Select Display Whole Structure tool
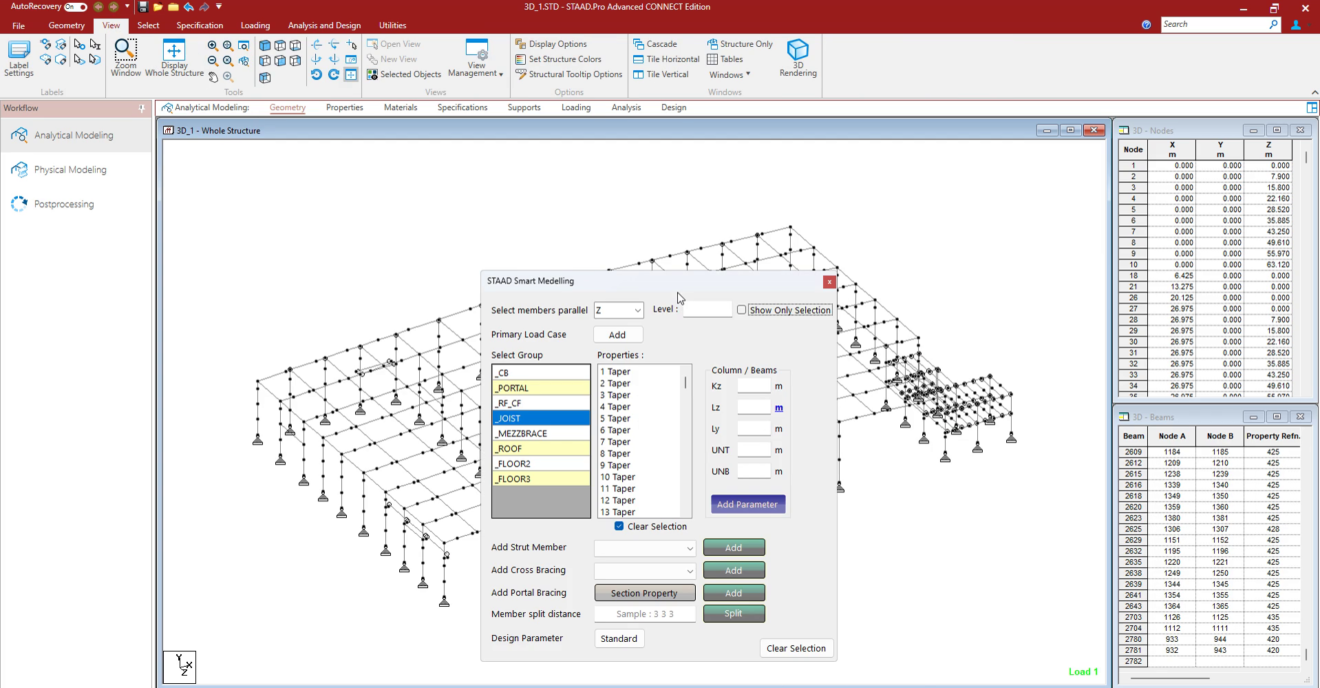This screenshot has width=1320, height=688. click(174, 57)
